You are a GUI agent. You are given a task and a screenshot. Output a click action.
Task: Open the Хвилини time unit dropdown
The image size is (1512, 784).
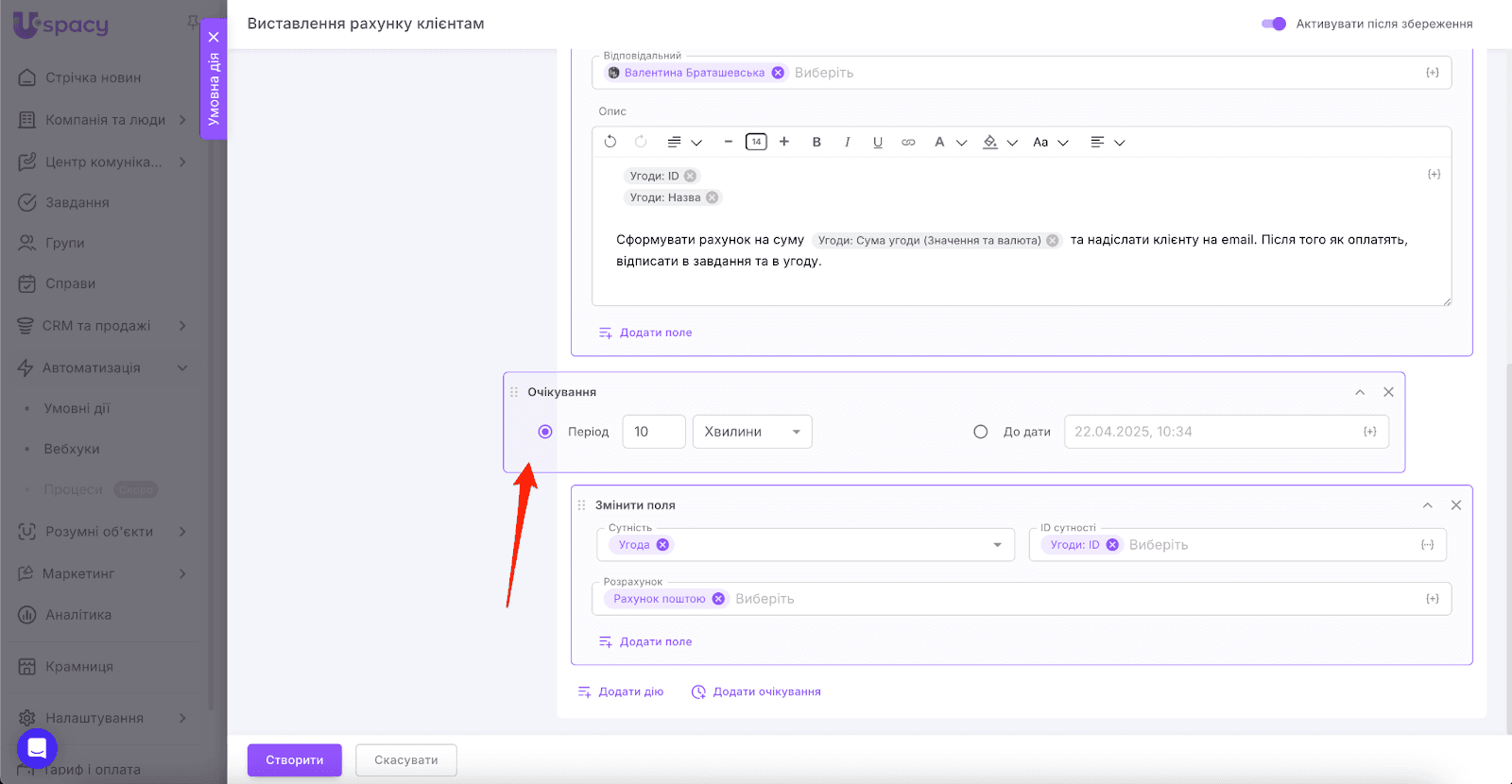pos(752,432)
